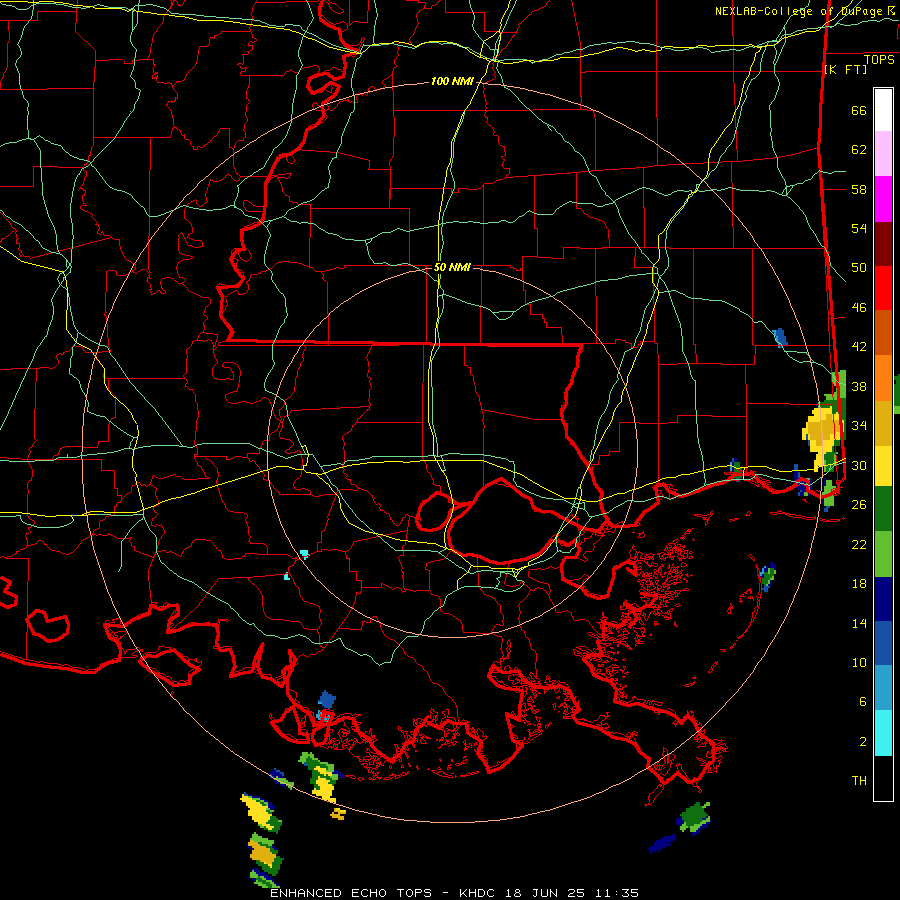The height and width of the screenshot is (900, 900).
Task: Click the "100 NMI" range ring label
Action: [452, 82]
